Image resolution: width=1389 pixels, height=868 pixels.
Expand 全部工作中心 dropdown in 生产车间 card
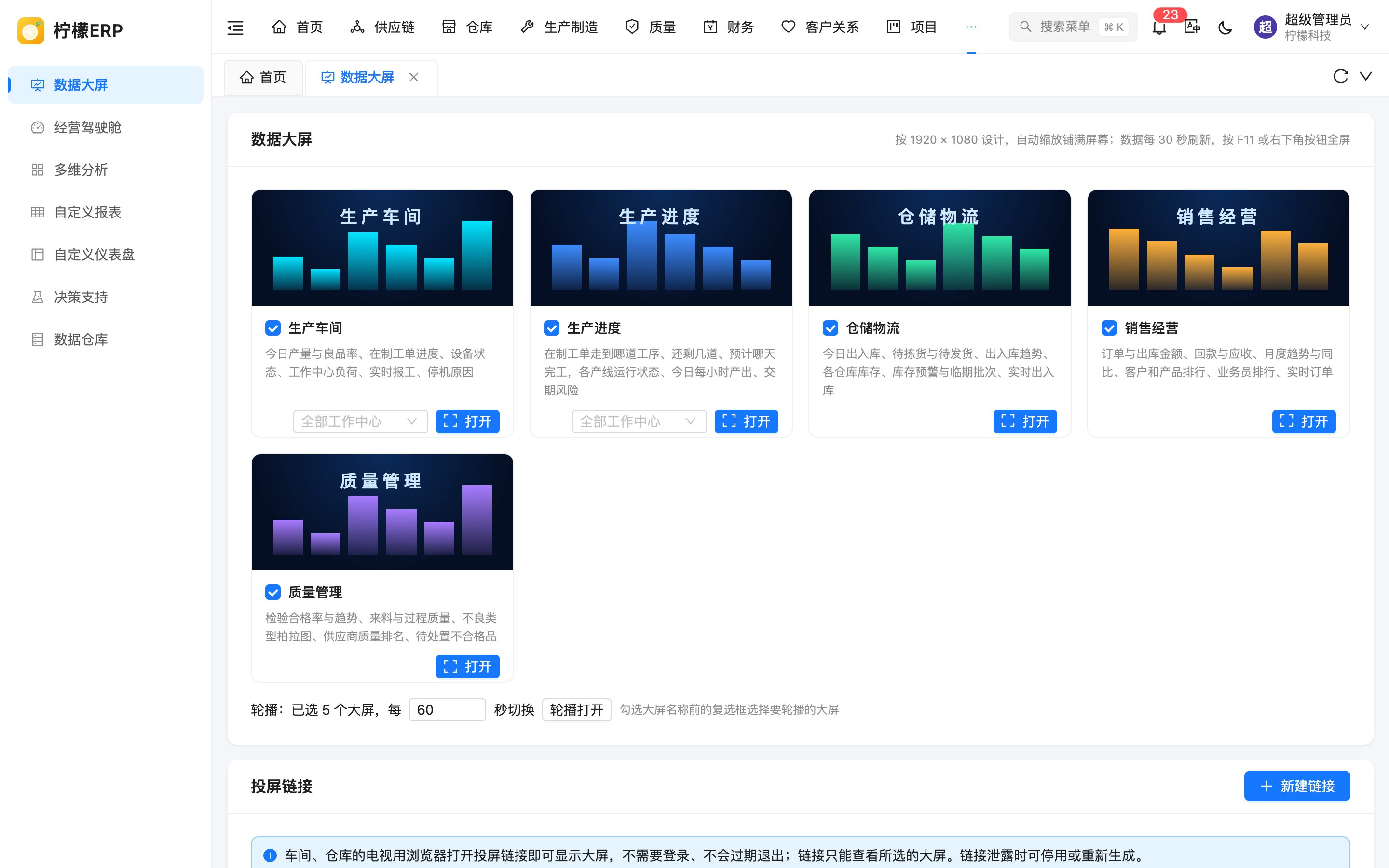(360, 421)
